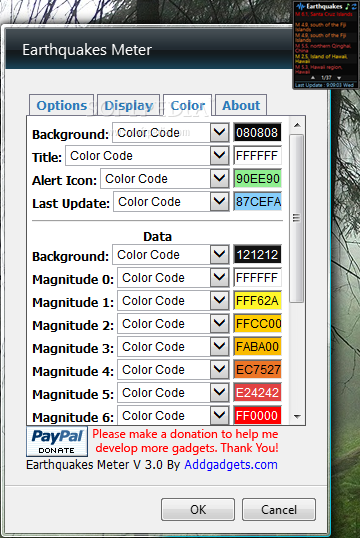This screenshot has width=360, height=538.
Task: Pick the E24242 Magnitude 5 swatch
Action: pos(257,393)
